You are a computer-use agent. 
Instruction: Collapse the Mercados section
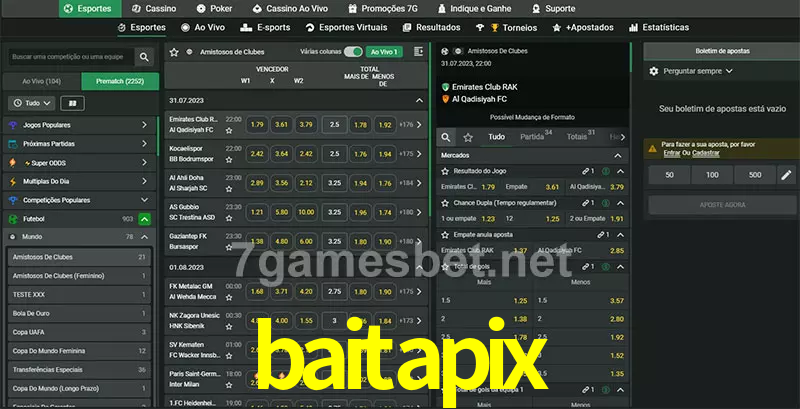[x=618, y=155]
